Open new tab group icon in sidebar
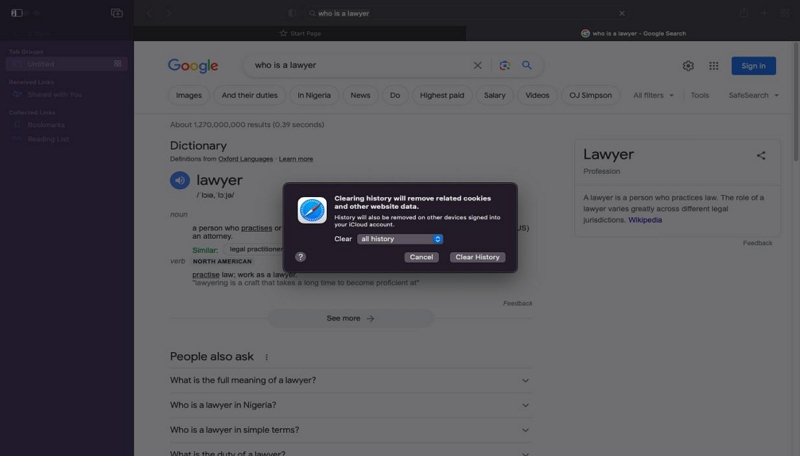The image size is (800, 456). (117, 13)
